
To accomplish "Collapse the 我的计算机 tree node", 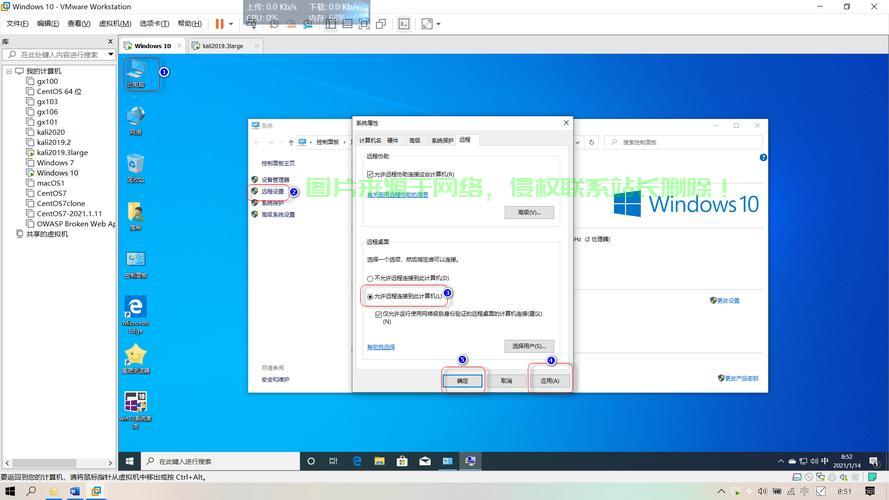I will [x=9, y=71].
